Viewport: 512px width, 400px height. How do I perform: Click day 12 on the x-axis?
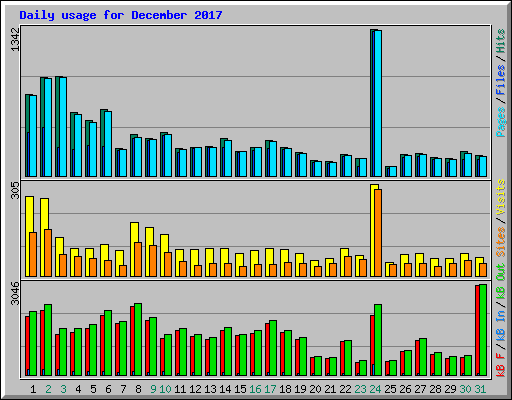pos(195,389)
